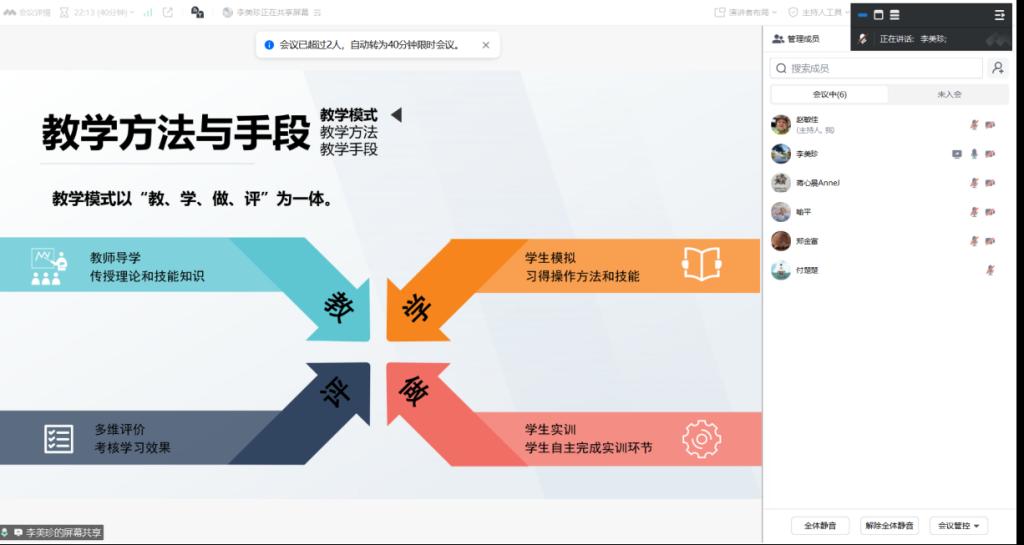Click the 搜索成员 search field
This screenshot has height=545, width=1024.
click(x=876, y=68)
